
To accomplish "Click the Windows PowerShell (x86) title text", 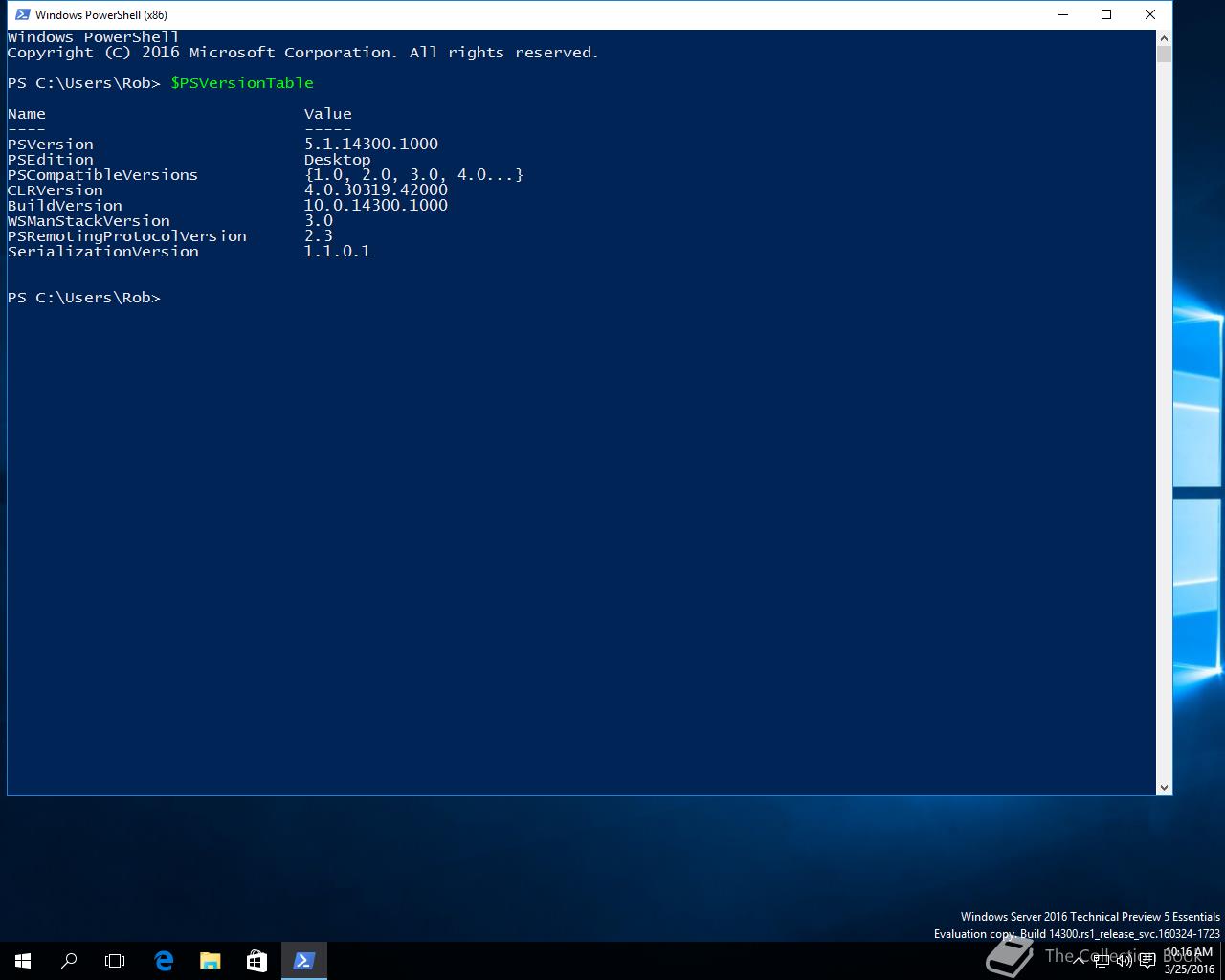I will tap(101, 14).
